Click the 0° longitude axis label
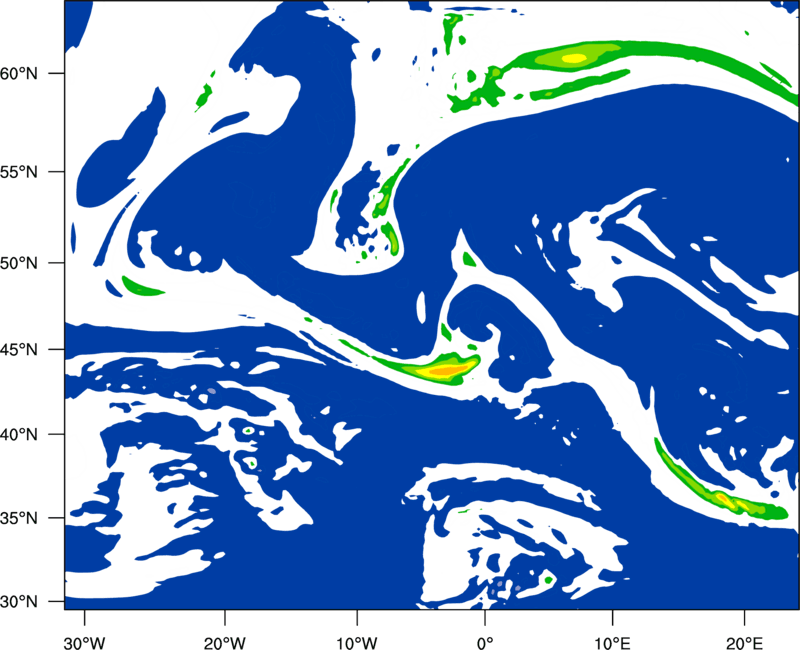The image size is (800, 650). (x=485, y=643)
